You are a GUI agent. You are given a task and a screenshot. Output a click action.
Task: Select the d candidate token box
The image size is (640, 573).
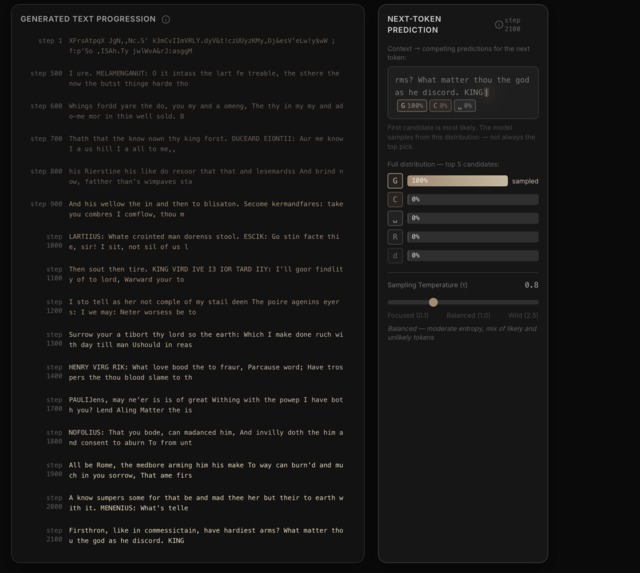(x=395, y=255)
